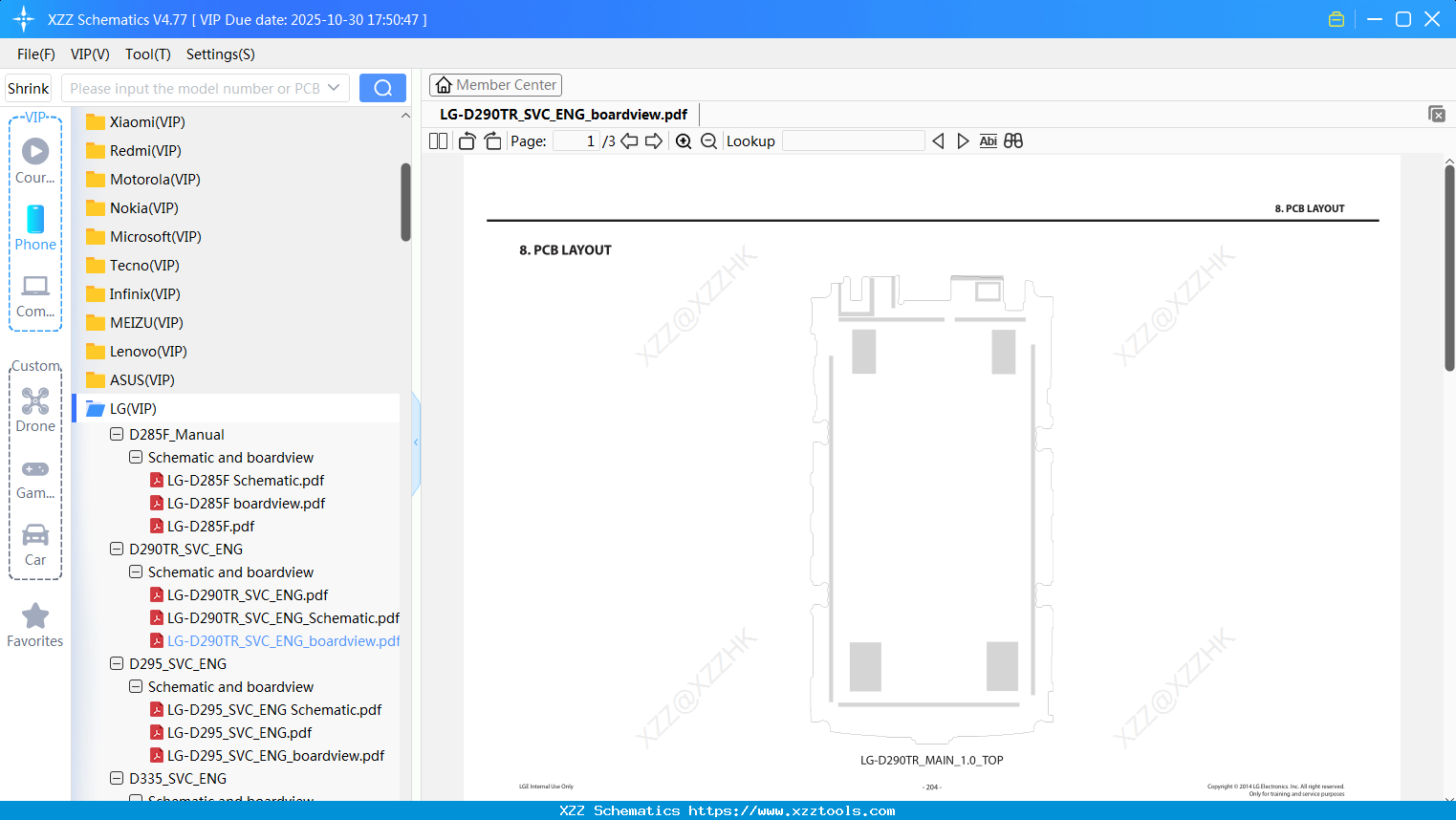Collapse the left panel with splitter handle
This screenshot has width=1456, height=820.
(416, 442)
